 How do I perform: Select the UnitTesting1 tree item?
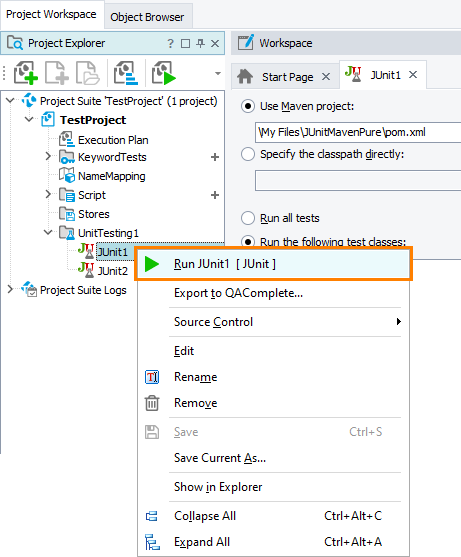[x=108, y=233]
